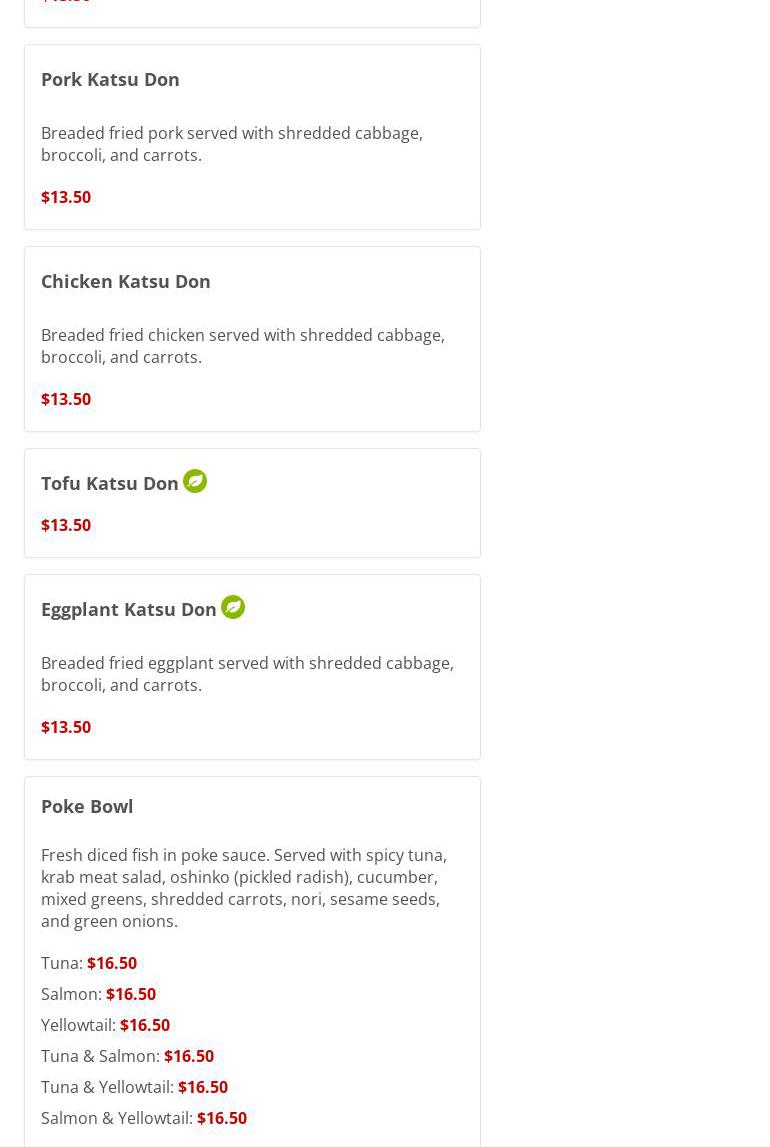Click the breaded fried eggplant description text
The height and width of the screenshot is (1147, 770).
pyautogui.click(x=247, y=674)
